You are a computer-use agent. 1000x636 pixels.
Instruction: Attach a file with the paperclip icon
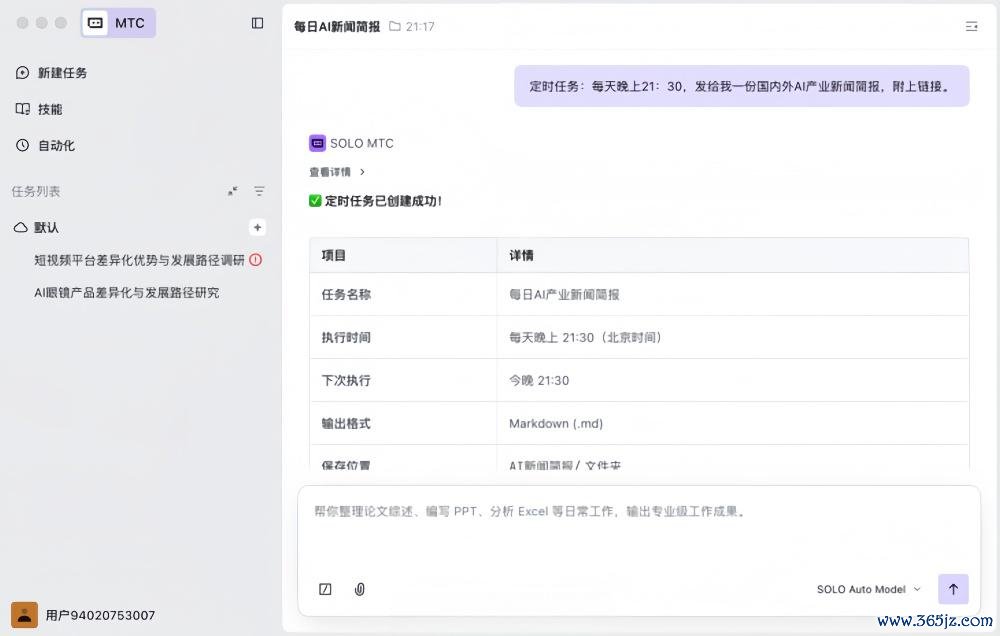(360, 589)
